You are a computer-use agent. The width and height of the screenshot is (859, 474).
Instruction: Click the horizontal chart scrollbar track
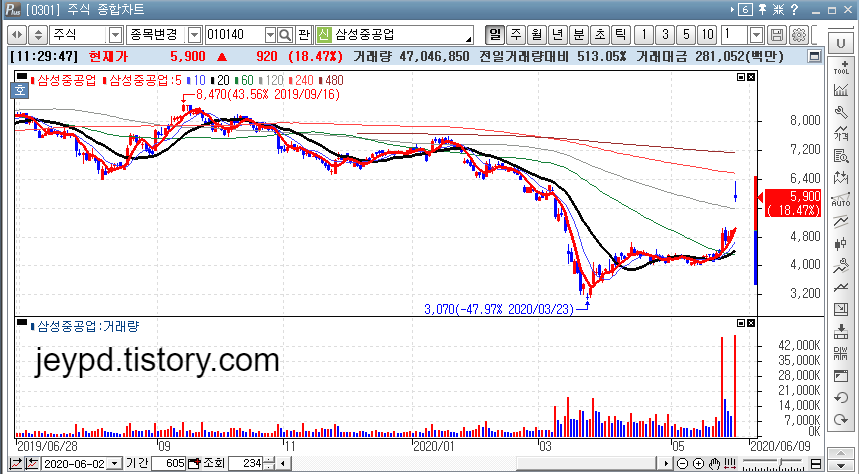point(474,464)
